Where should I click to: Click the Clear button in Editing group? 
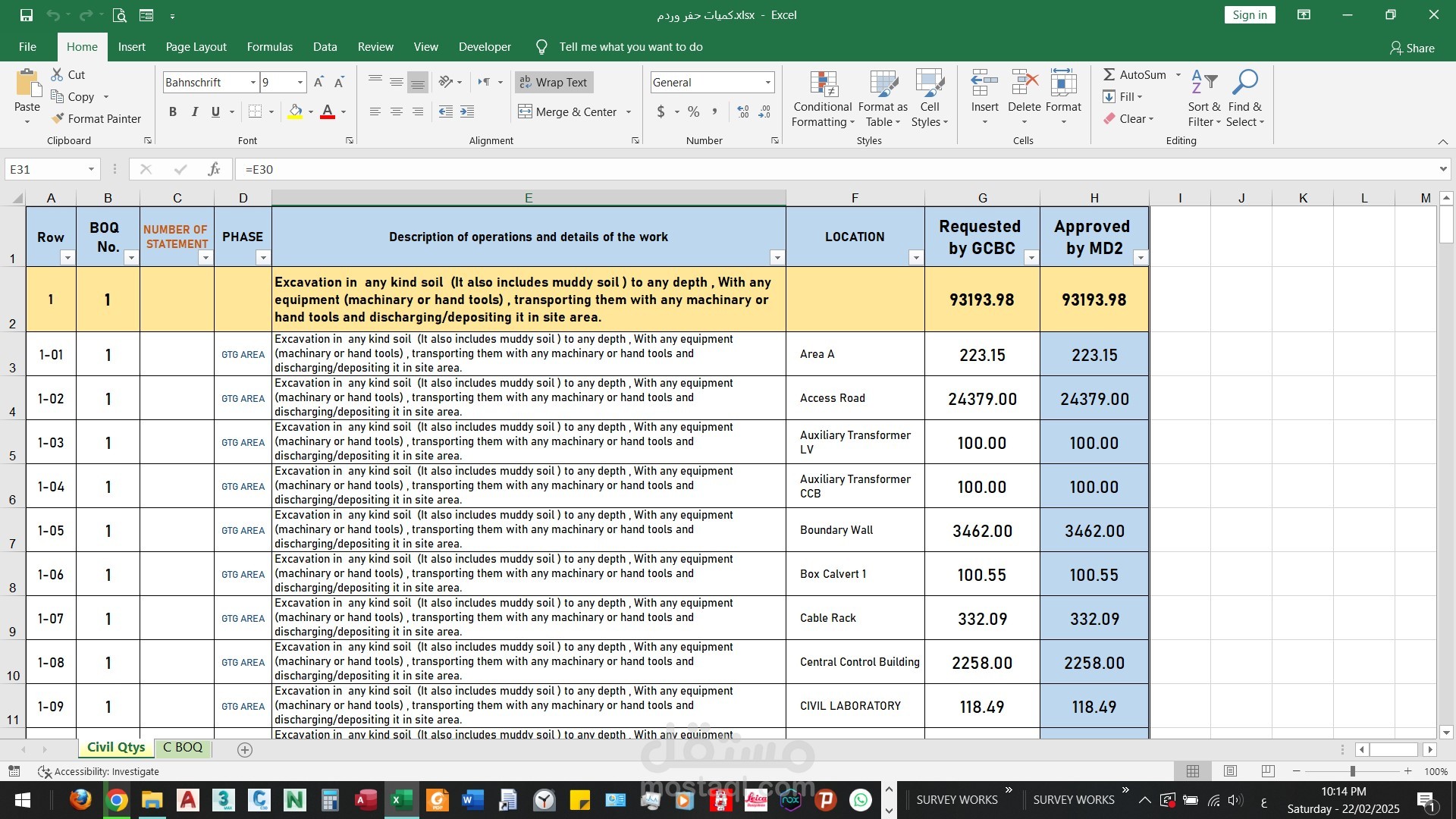point(1128,118)
